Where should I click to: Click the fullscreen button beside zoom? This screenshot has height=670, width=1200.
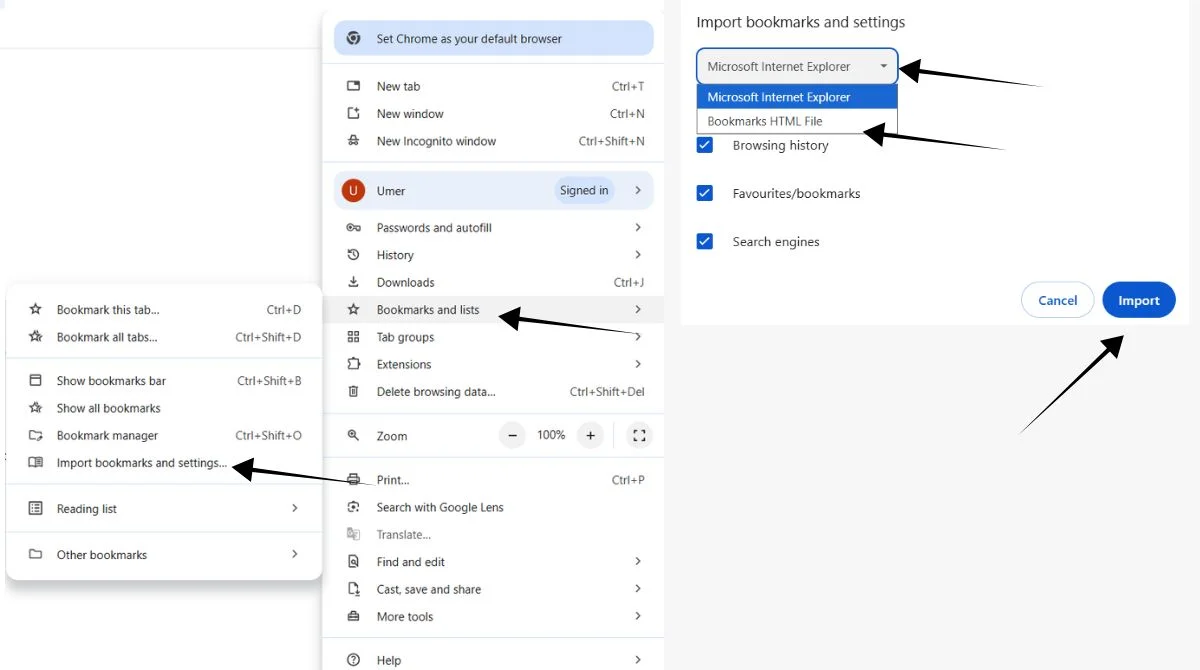point(640,435)
